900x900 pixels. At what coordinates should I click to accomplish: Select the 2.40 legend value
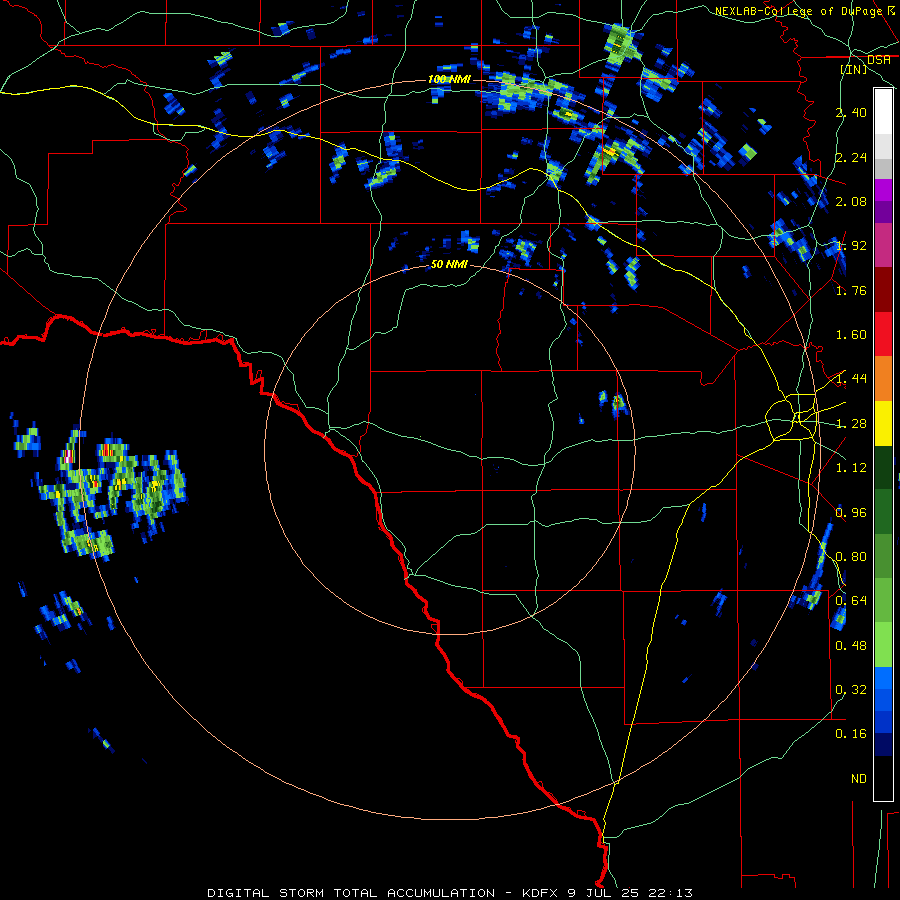(x=851, y=112)
